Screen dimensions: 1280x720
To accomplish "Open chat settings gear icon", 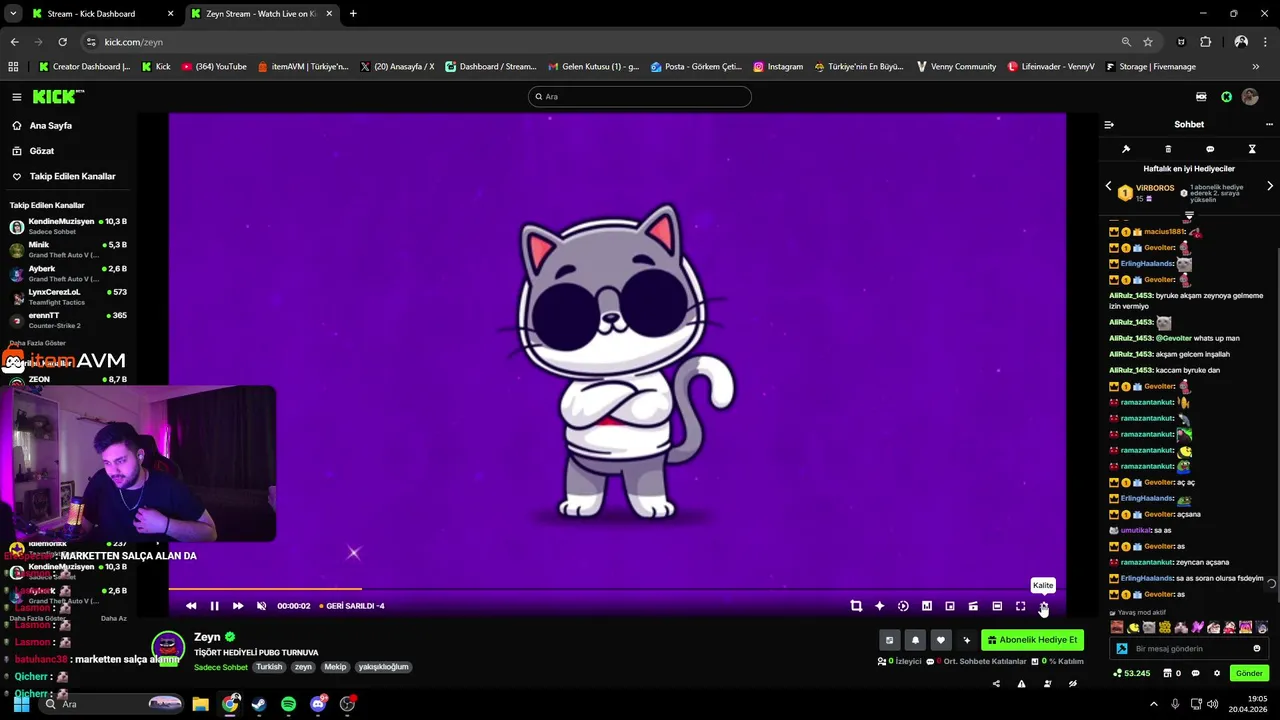I will [x=1216, y=673].
